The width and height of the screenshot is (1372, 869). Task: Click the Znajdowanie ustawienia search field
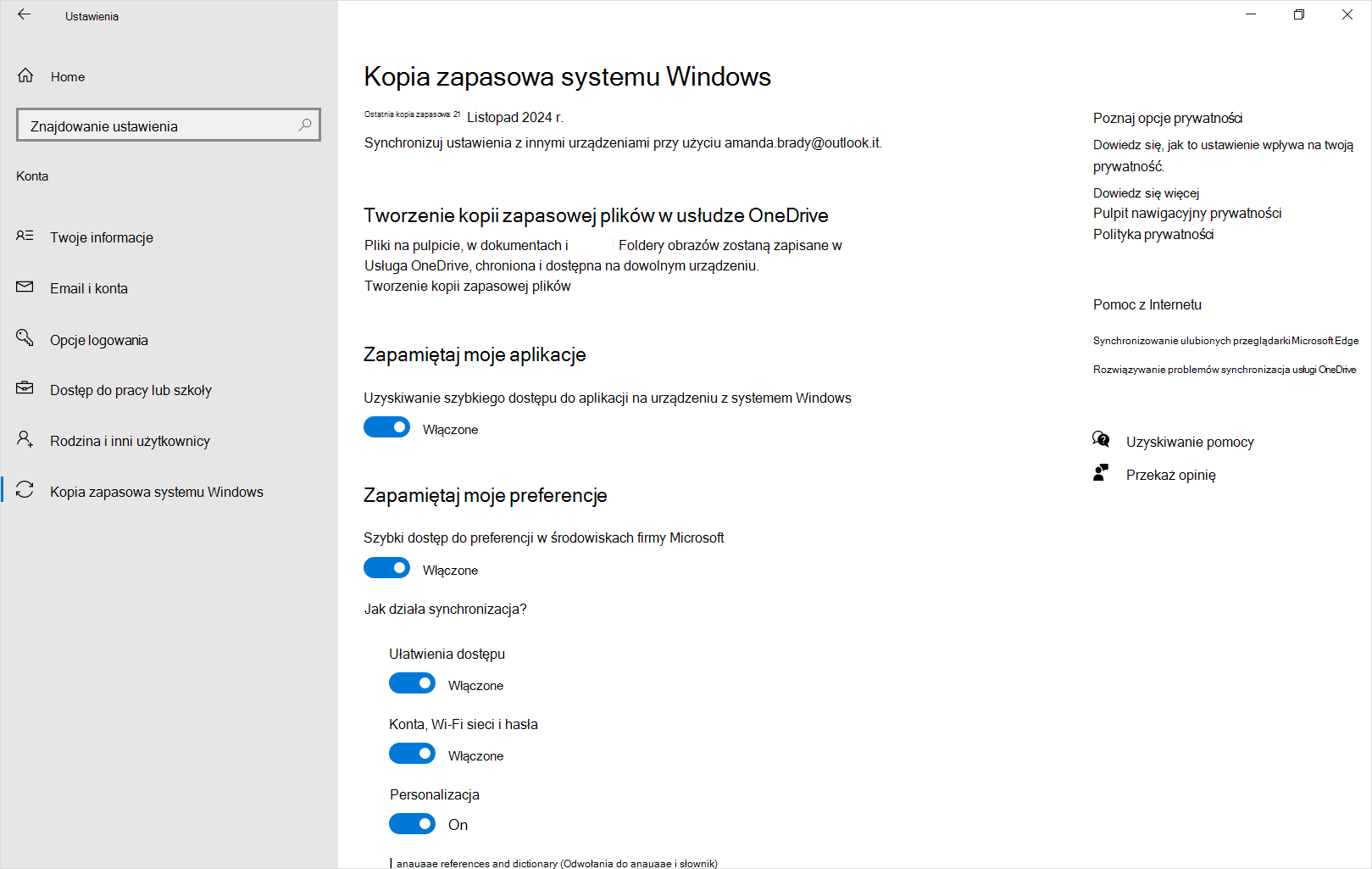pyautogui.click(x=169, y=125)
